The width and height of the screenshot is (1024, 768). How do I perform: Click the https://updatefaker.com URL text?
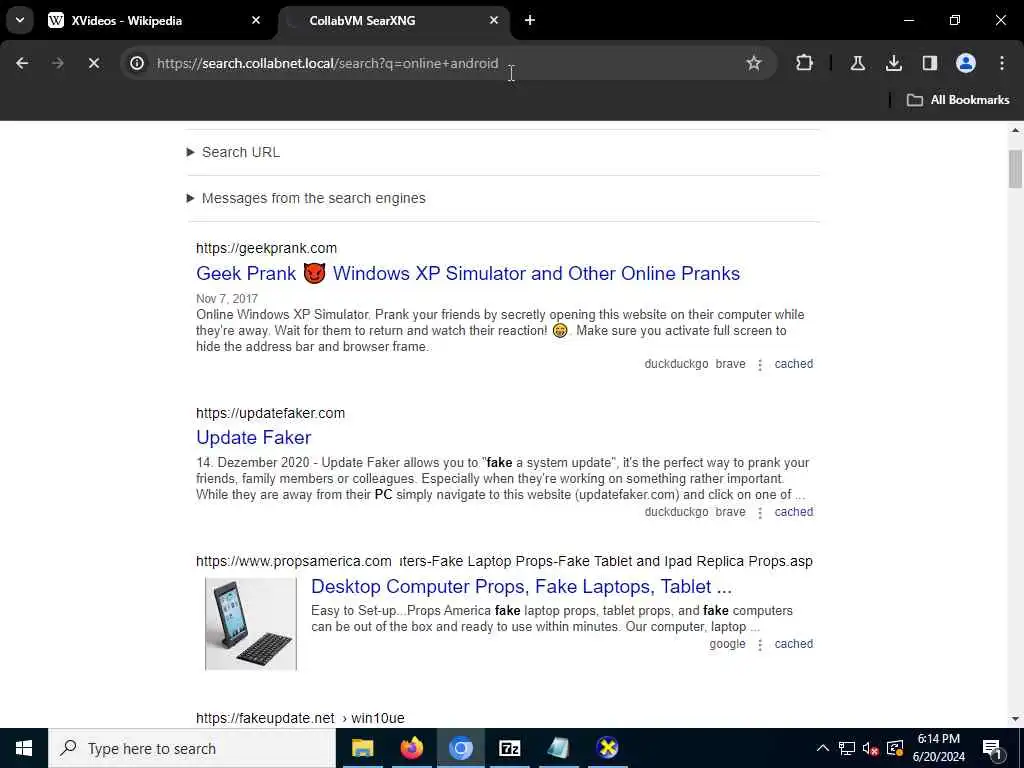[x=270, y=413]
